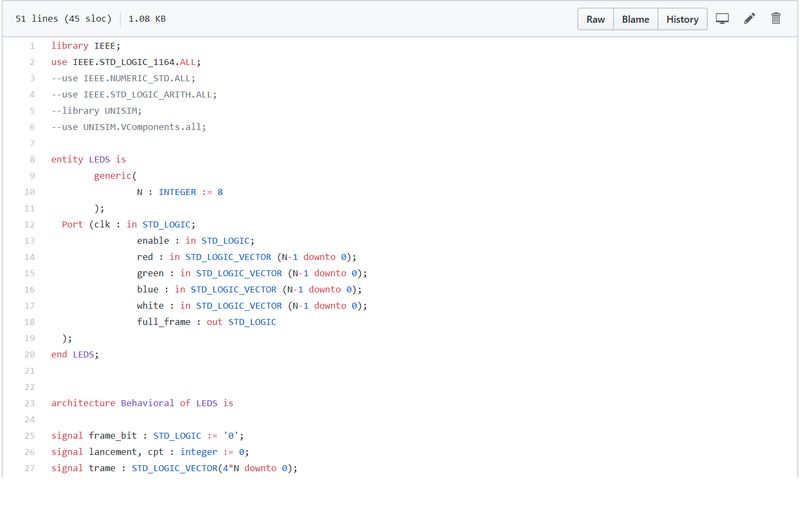This screenshot has width=800, height=508.
Task: Click the 'full_frame : out STD_LOGIC' line
Action: pyautogui.click(x=206, y=322)
